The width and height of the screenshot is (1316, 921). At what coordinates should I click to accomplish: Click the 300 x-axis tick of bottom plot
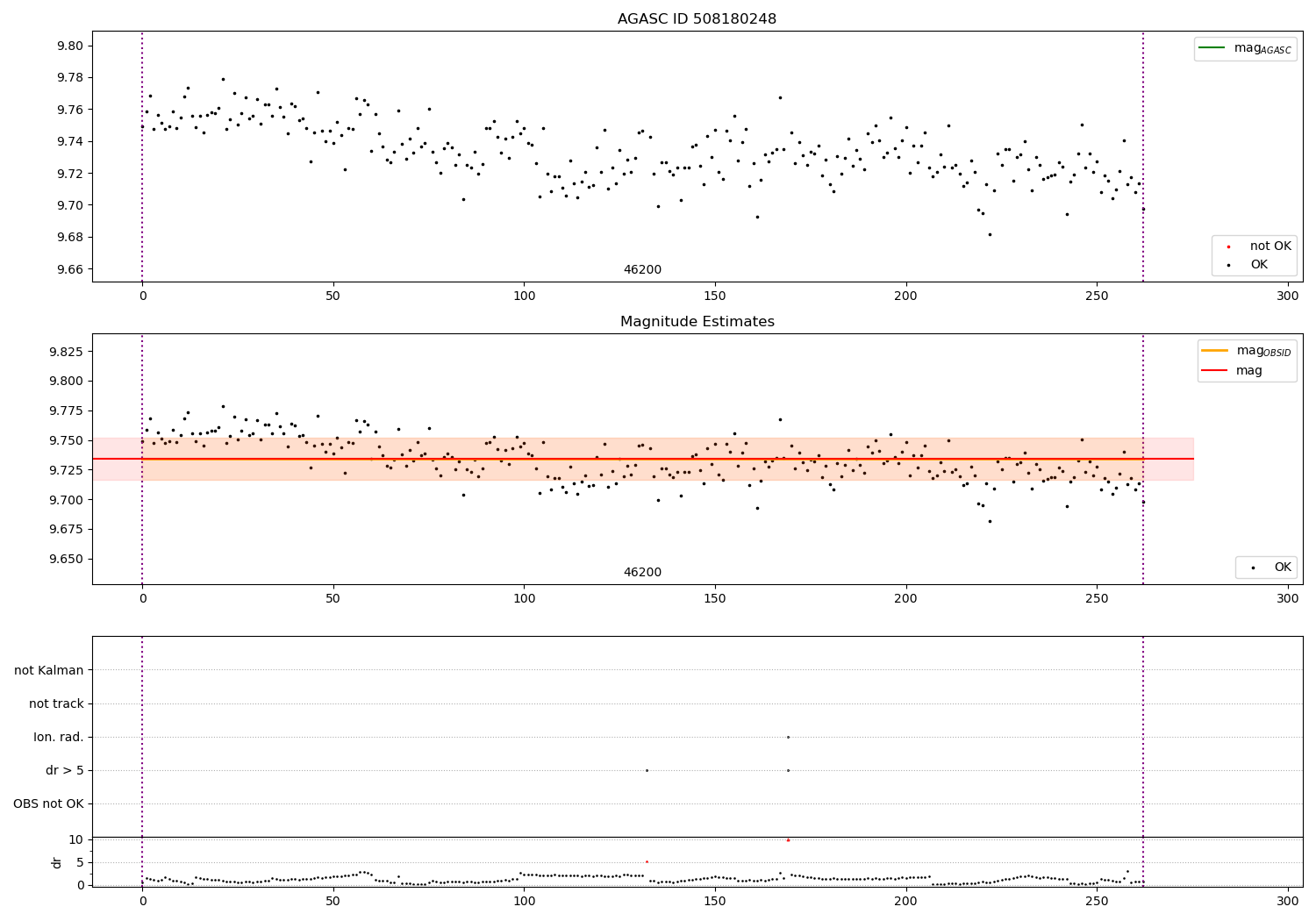[1287, 901]
